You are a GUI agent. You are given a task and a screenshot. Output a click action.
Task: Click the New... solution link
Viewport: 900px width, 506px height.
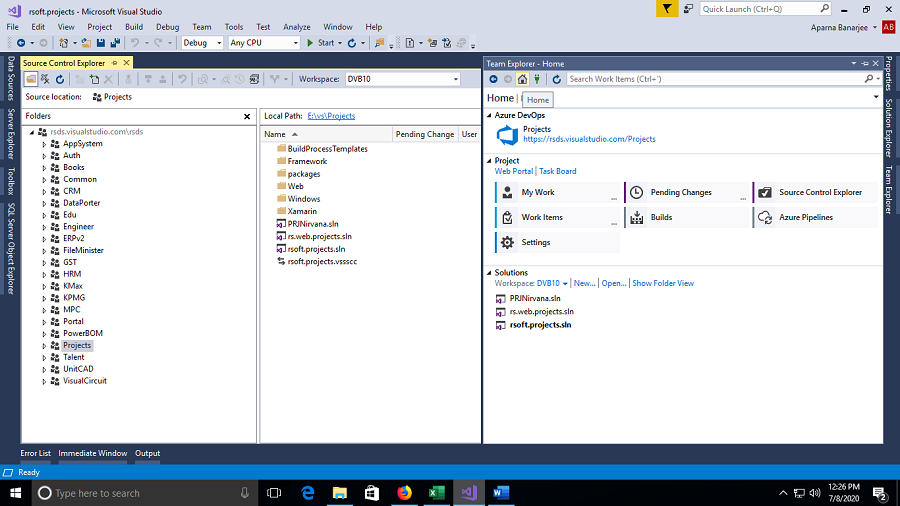pyautogui.click(x=584, y=283)
